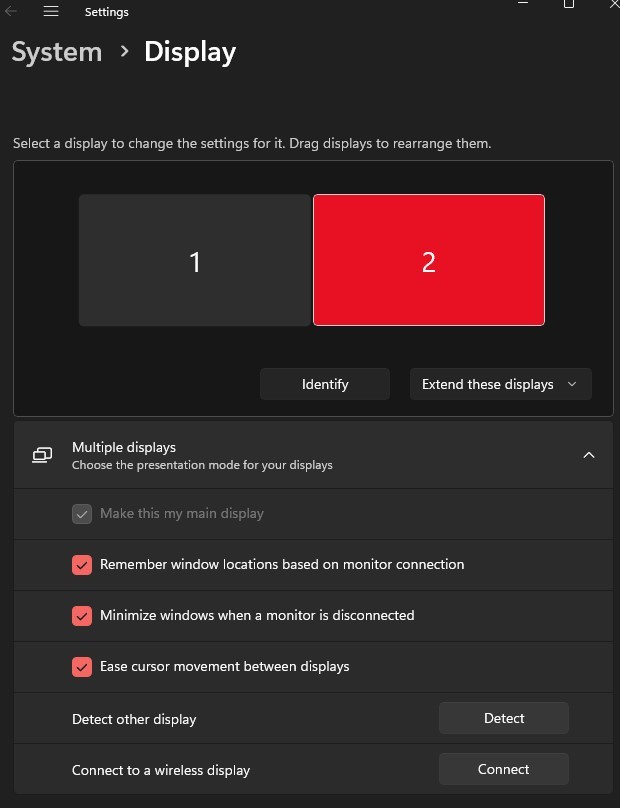Click the Identify button
This screenshot has height=808, width=620.
(x=325, y=384)
